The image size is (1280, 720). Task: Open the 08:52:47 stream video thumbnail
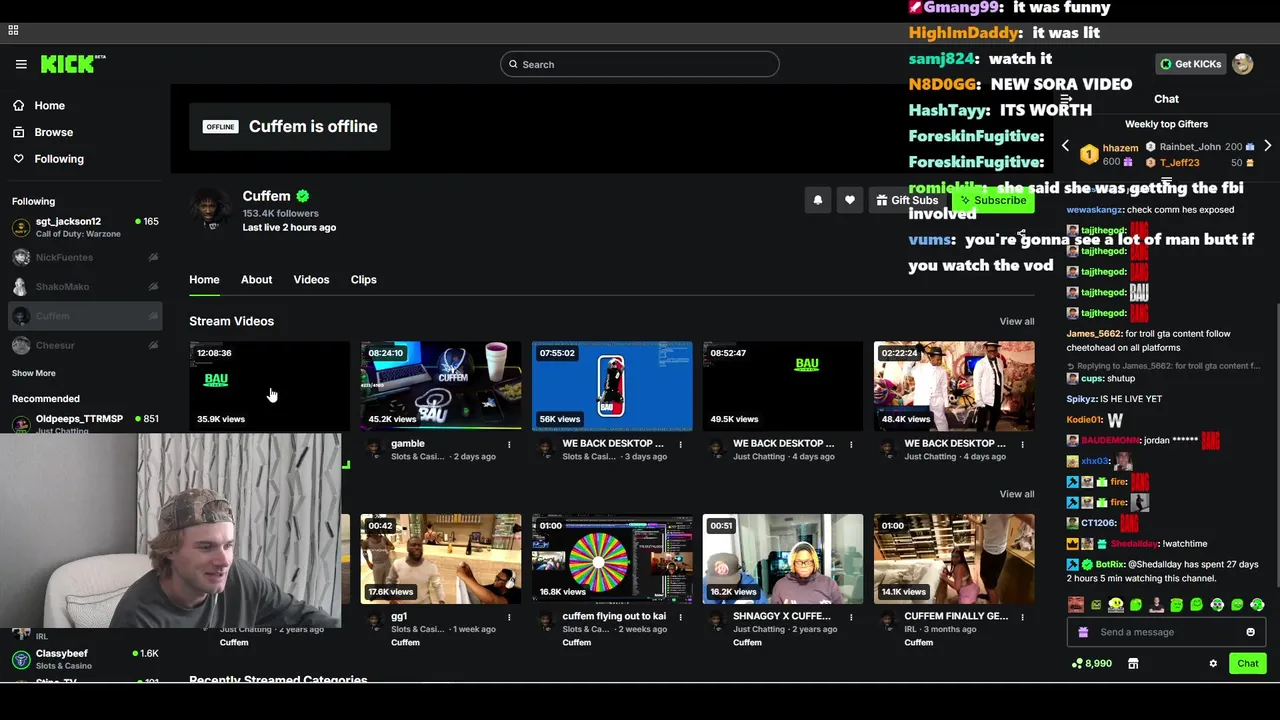coord(783,386)
